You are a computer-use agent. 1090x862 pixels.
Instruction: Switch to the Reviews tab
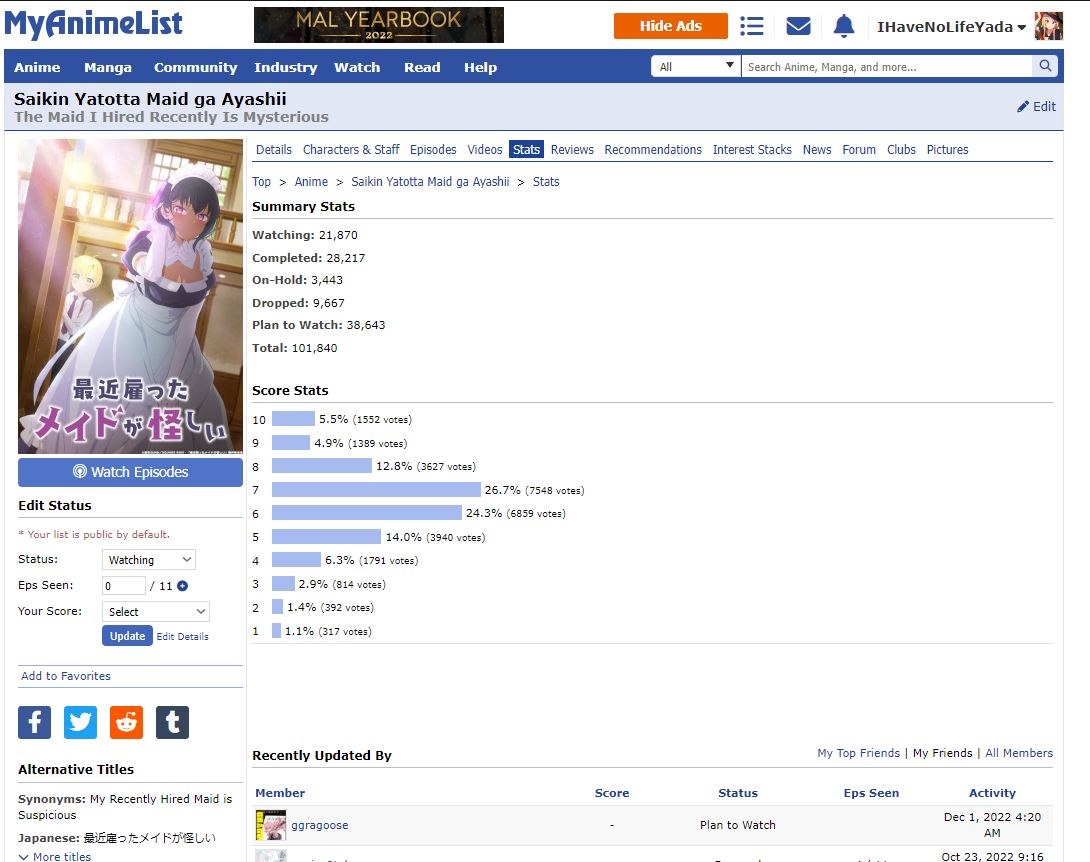[572, 150]
